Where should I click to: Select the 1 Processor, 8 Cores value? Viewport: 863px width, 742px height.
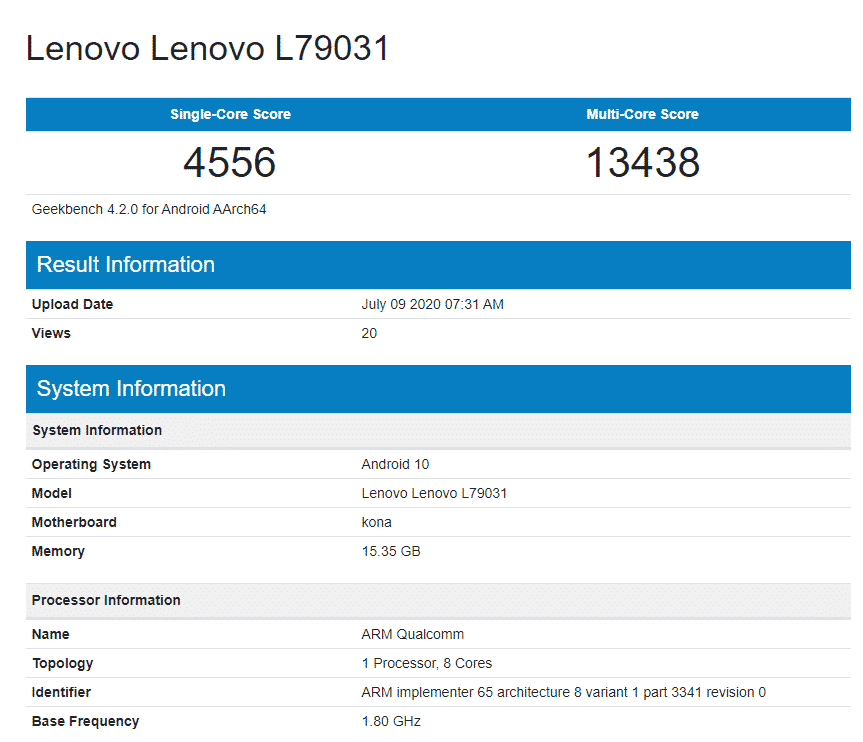(x=427, y=664)
